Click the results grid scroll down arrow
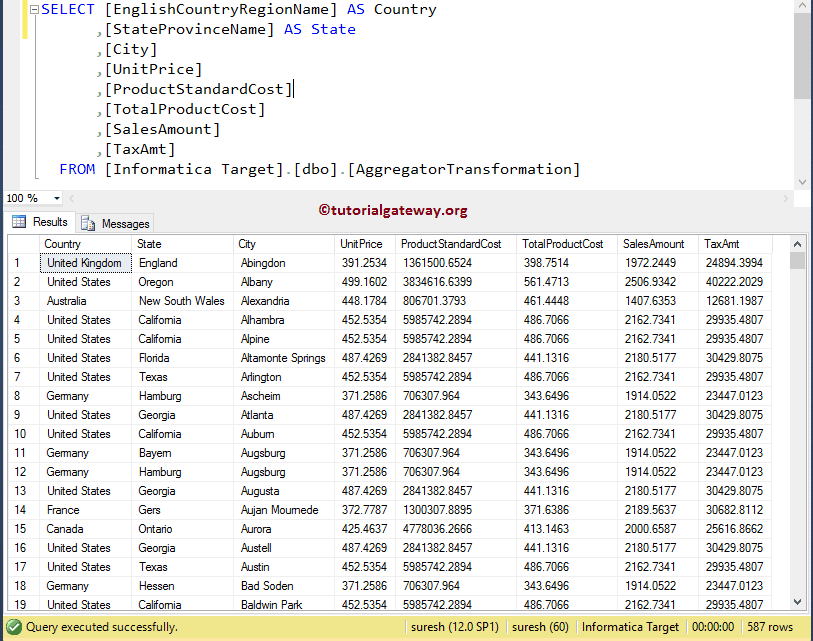813x641 pixels. pyautogui.click(x=797, y=602)
